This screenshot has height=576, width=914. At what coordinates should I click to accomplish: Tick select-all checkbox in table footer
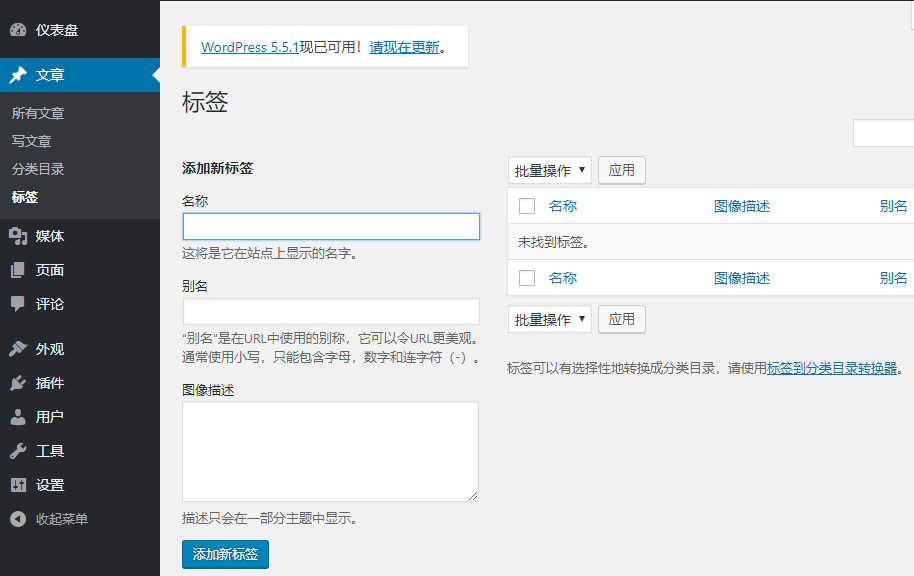coord(527,278)
